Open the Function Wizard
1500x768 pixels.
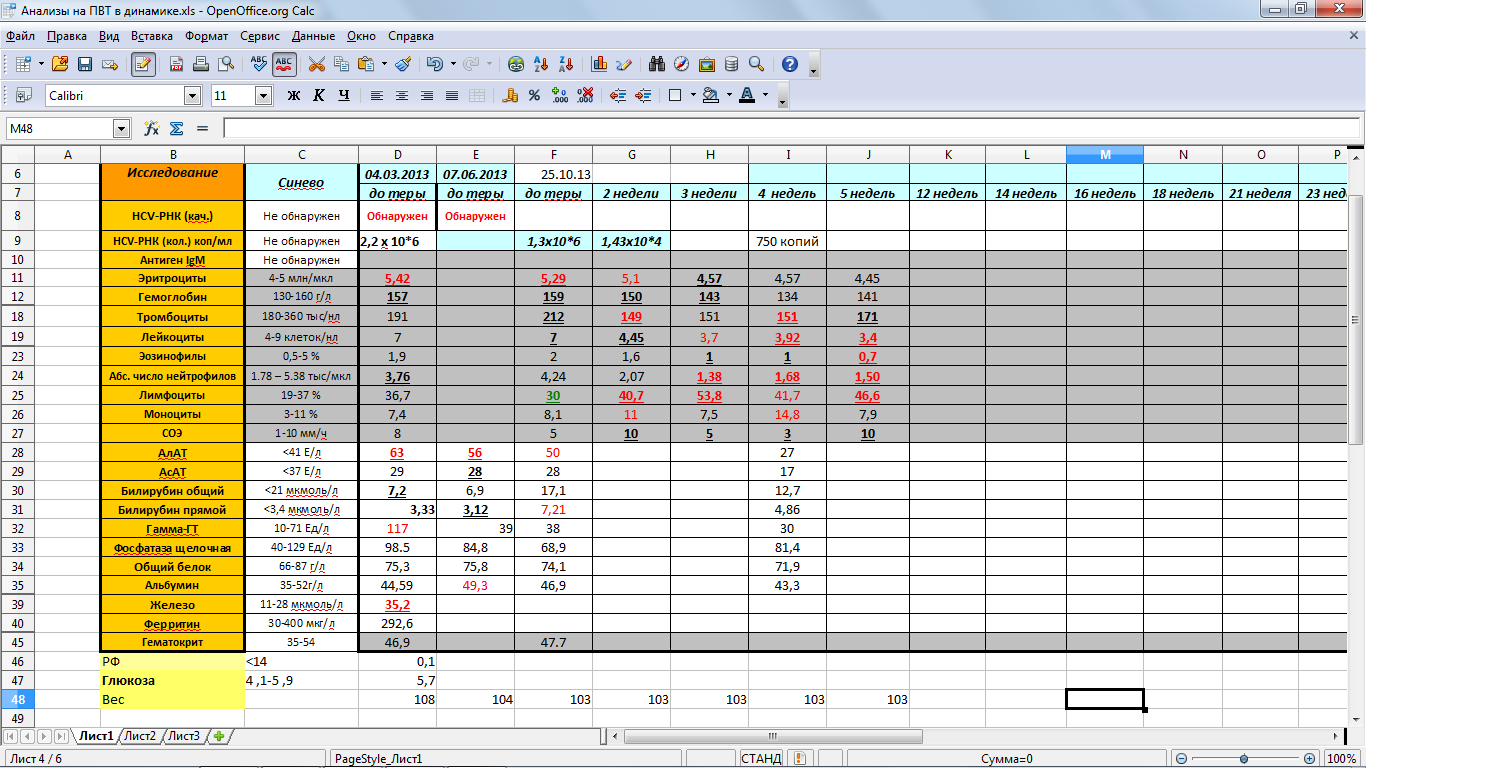click(x=152, y=128)
